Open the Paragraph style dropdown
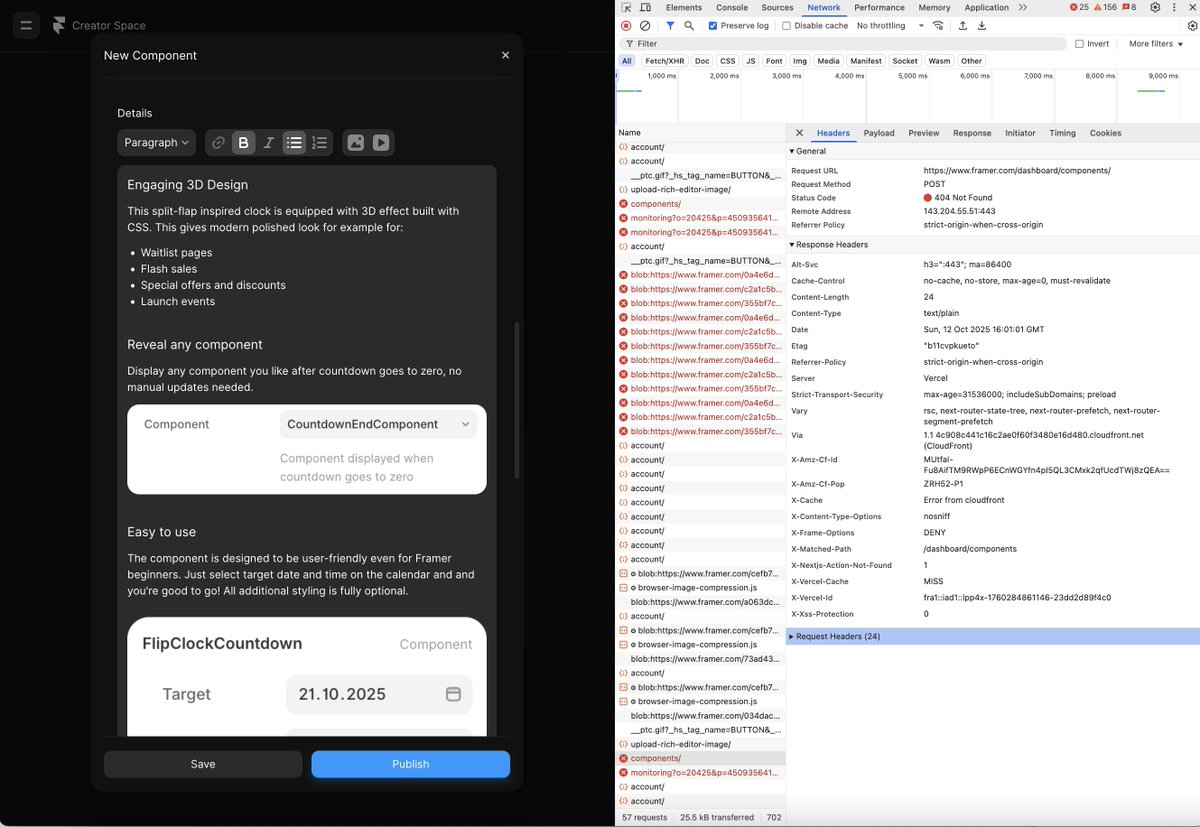Image resolution: width=1200 pixels, height=827 pixels. (156, 143)
